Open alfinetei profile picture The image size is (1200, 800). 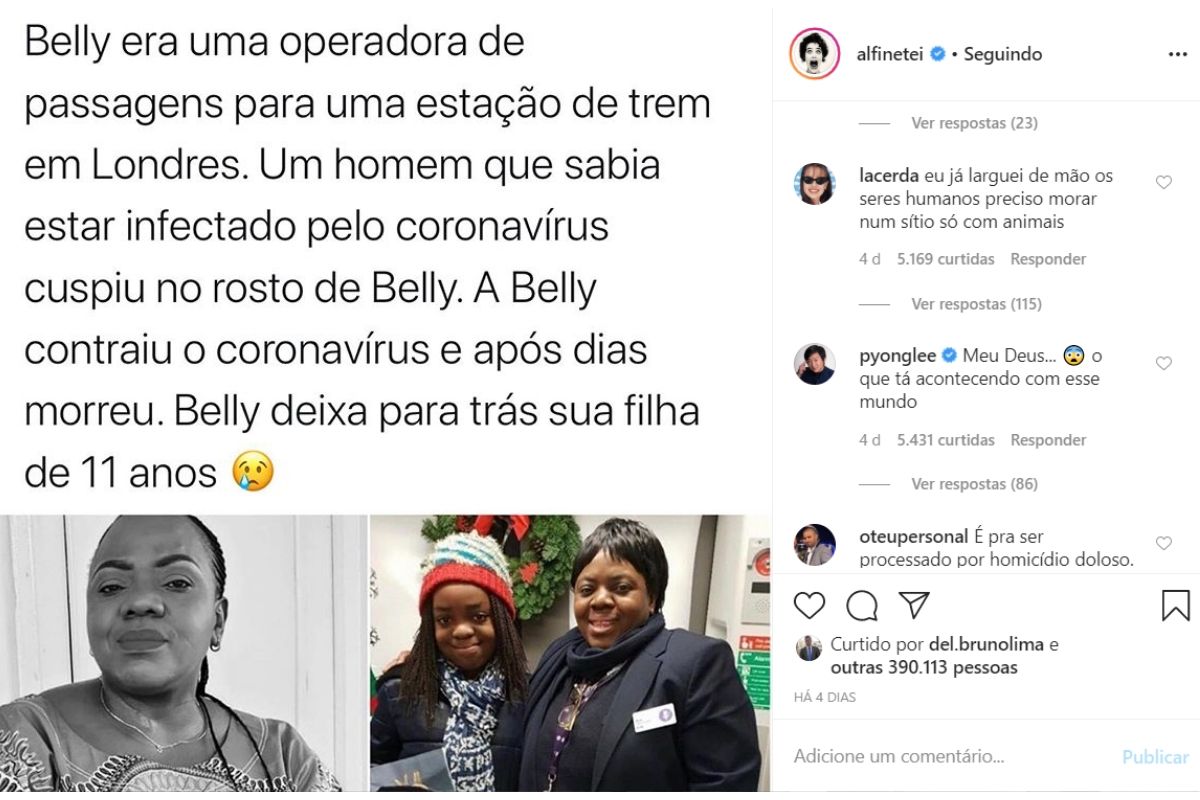click(815, 54)
